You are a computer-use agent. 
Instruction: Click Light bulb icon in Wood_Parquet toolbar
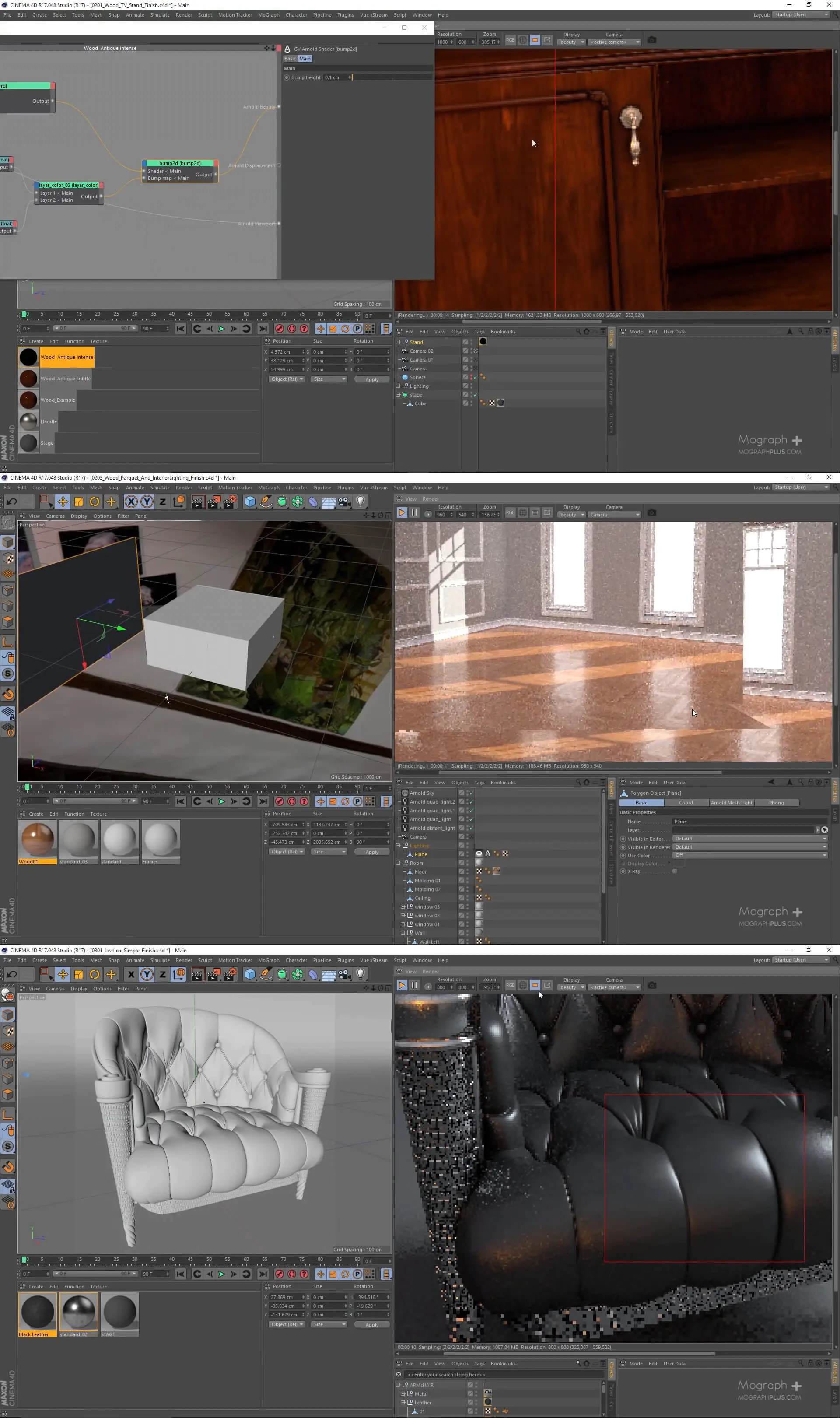coord(360,502)
